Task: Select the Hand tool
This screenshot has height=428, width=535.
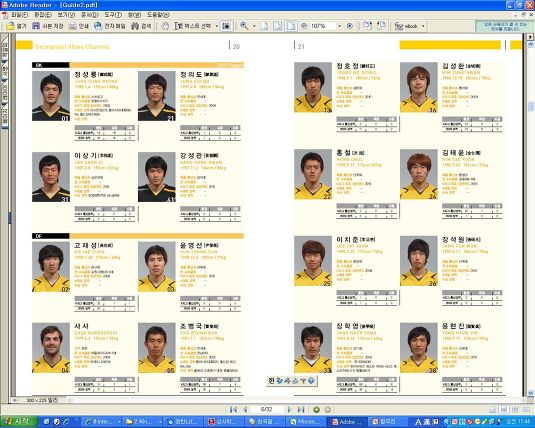Action: (165, 26)
